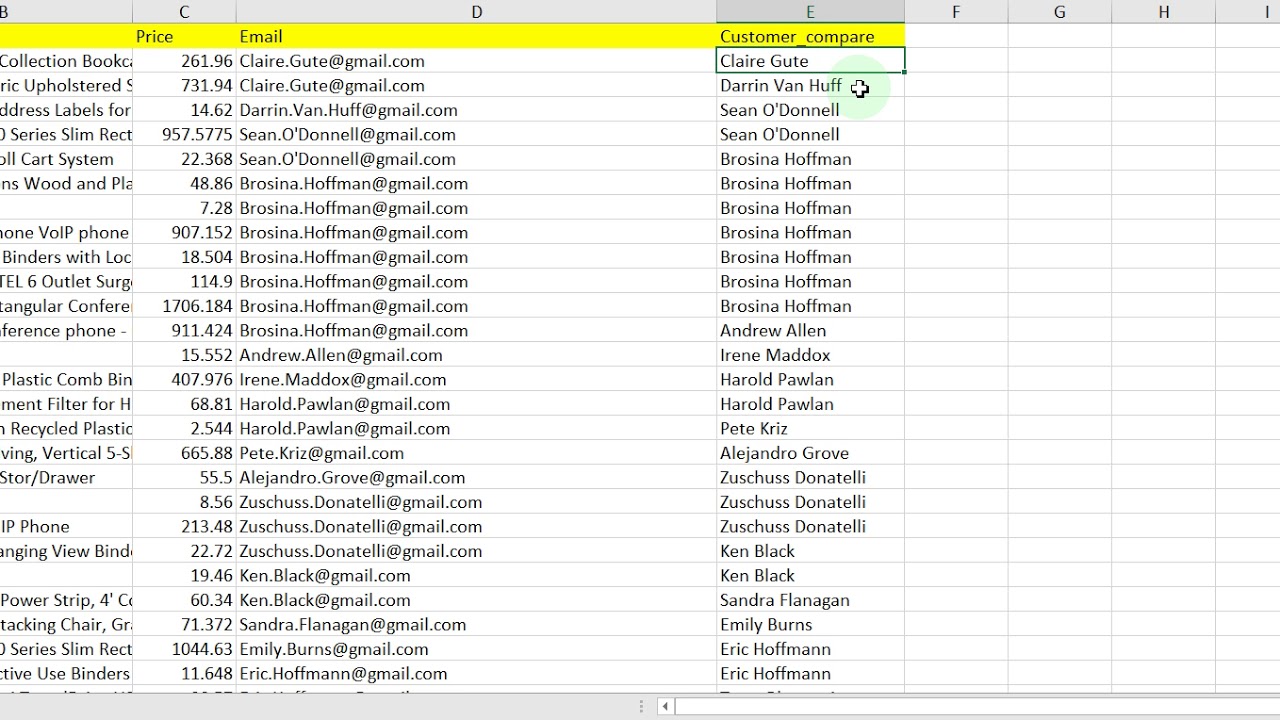Select the price cell 55.5

tap(184, 478)
